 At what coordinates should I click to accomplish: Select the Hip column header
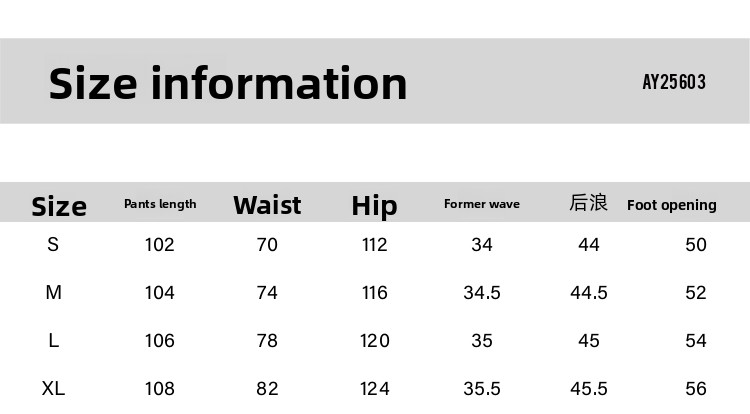pos(374,206)
